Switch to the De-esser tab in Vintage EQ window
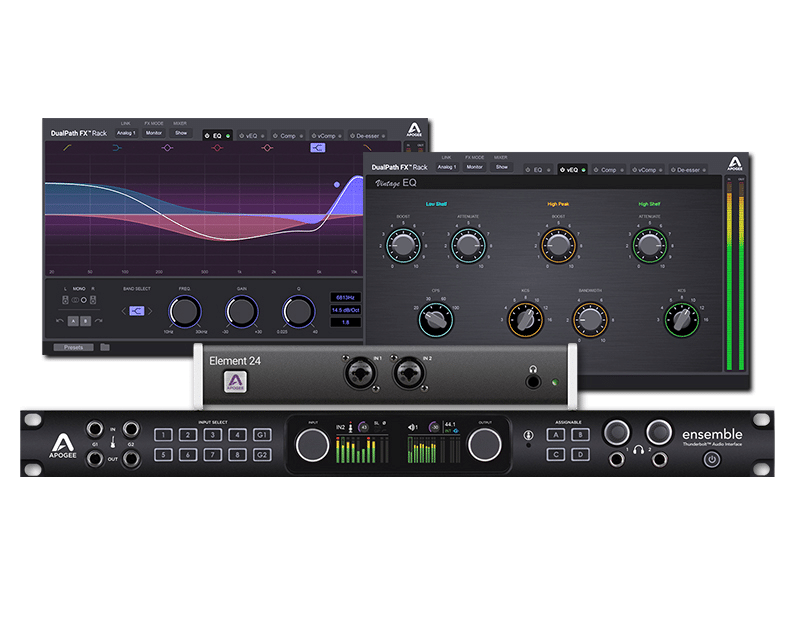Image resolution: width=800 pixels, height=618 pixels. coord(688,170)
